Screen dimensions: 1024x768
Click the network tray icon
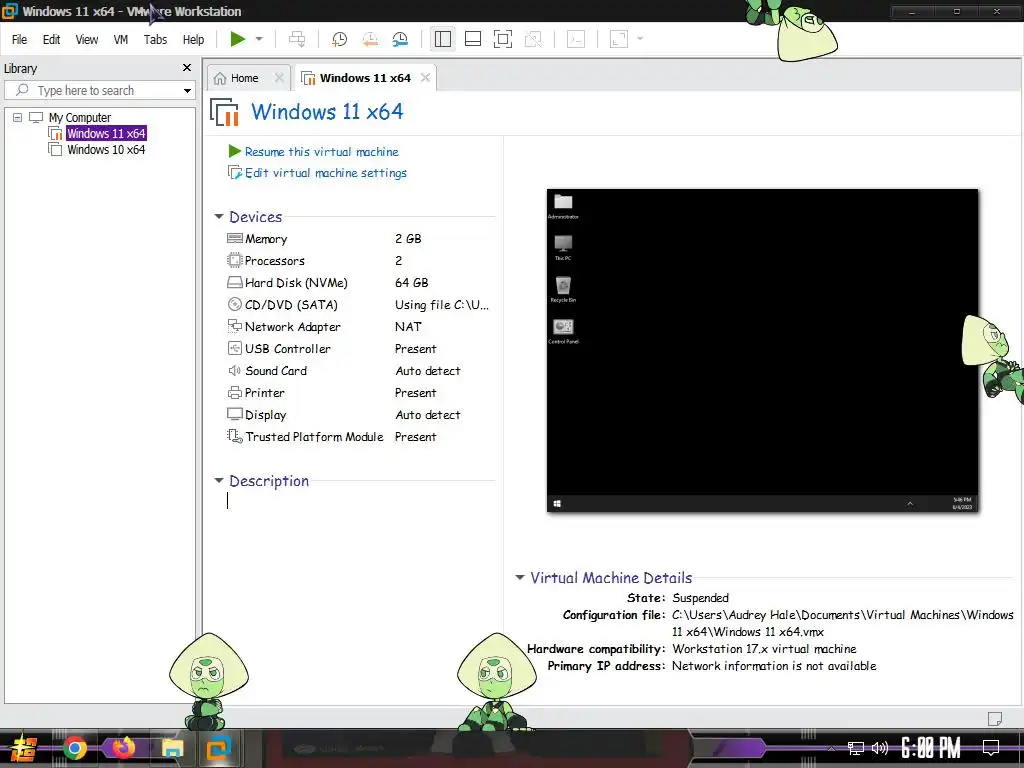pos(856,748)
